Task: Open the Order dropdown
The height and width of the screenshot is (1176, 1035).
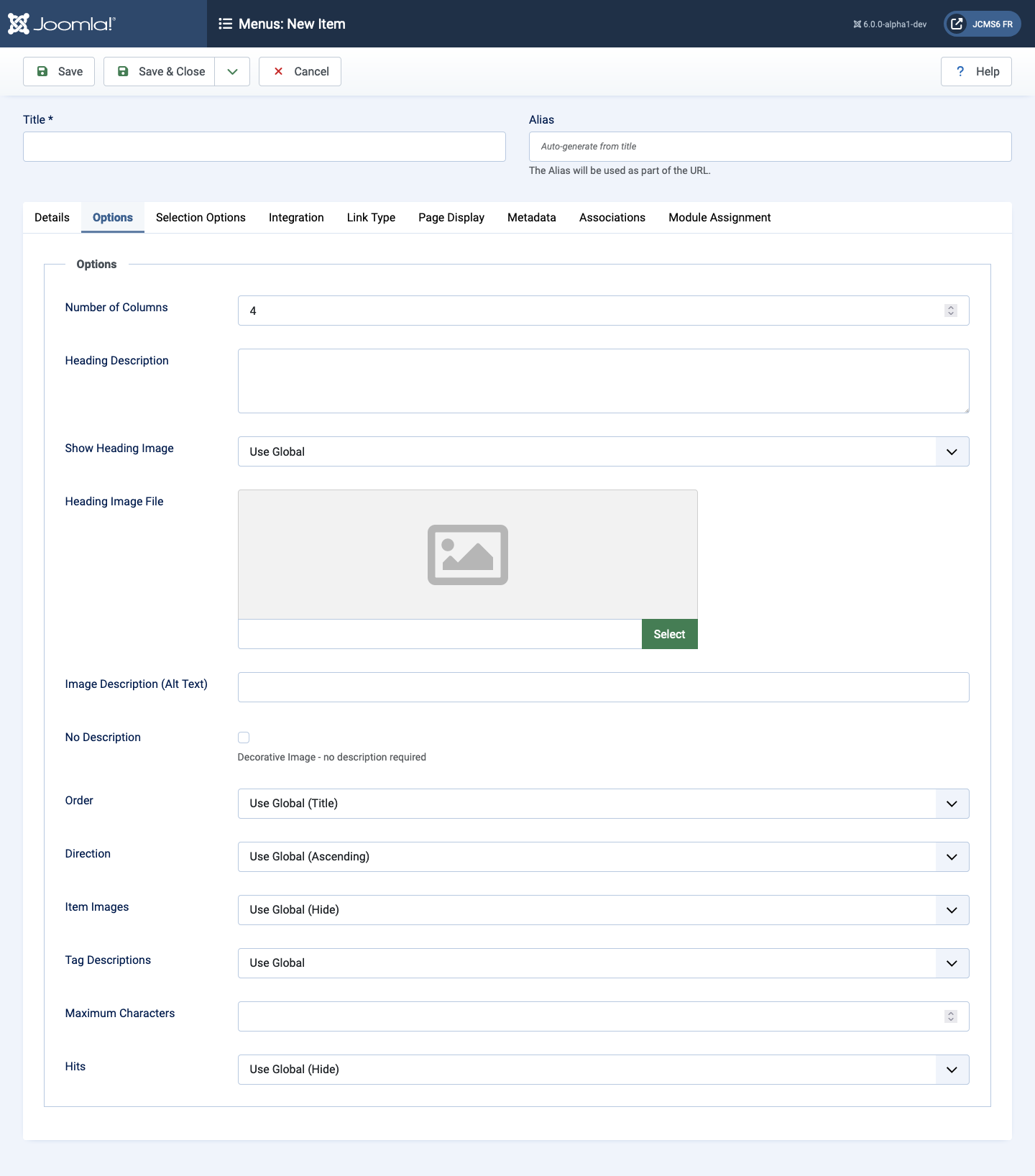Action: (x=604, y=804)
